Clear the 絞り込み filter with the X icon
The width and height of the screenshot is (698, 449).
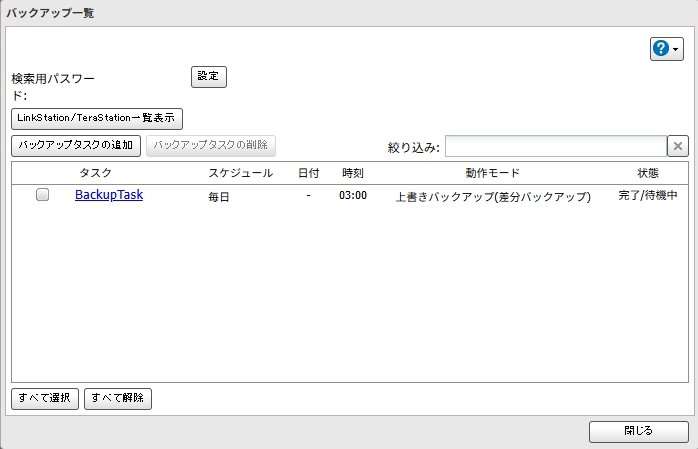[x=678, y=147]
